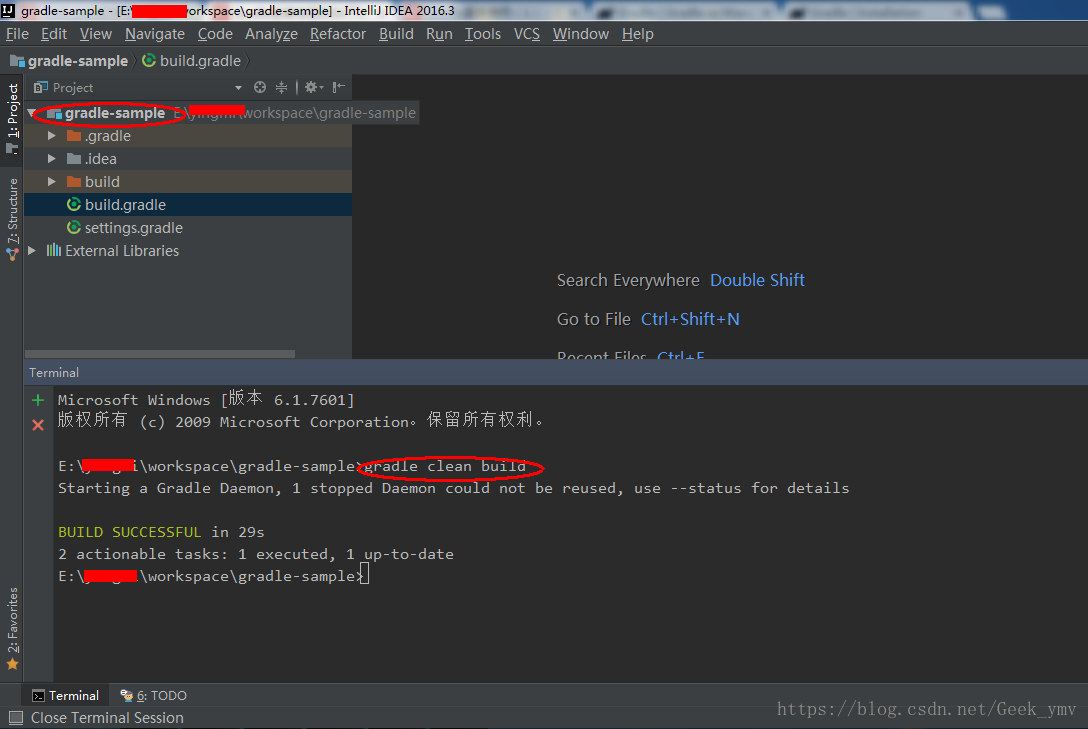Open the Build menu
This screenshot has height=729, width=1088.
pos(396,34)
